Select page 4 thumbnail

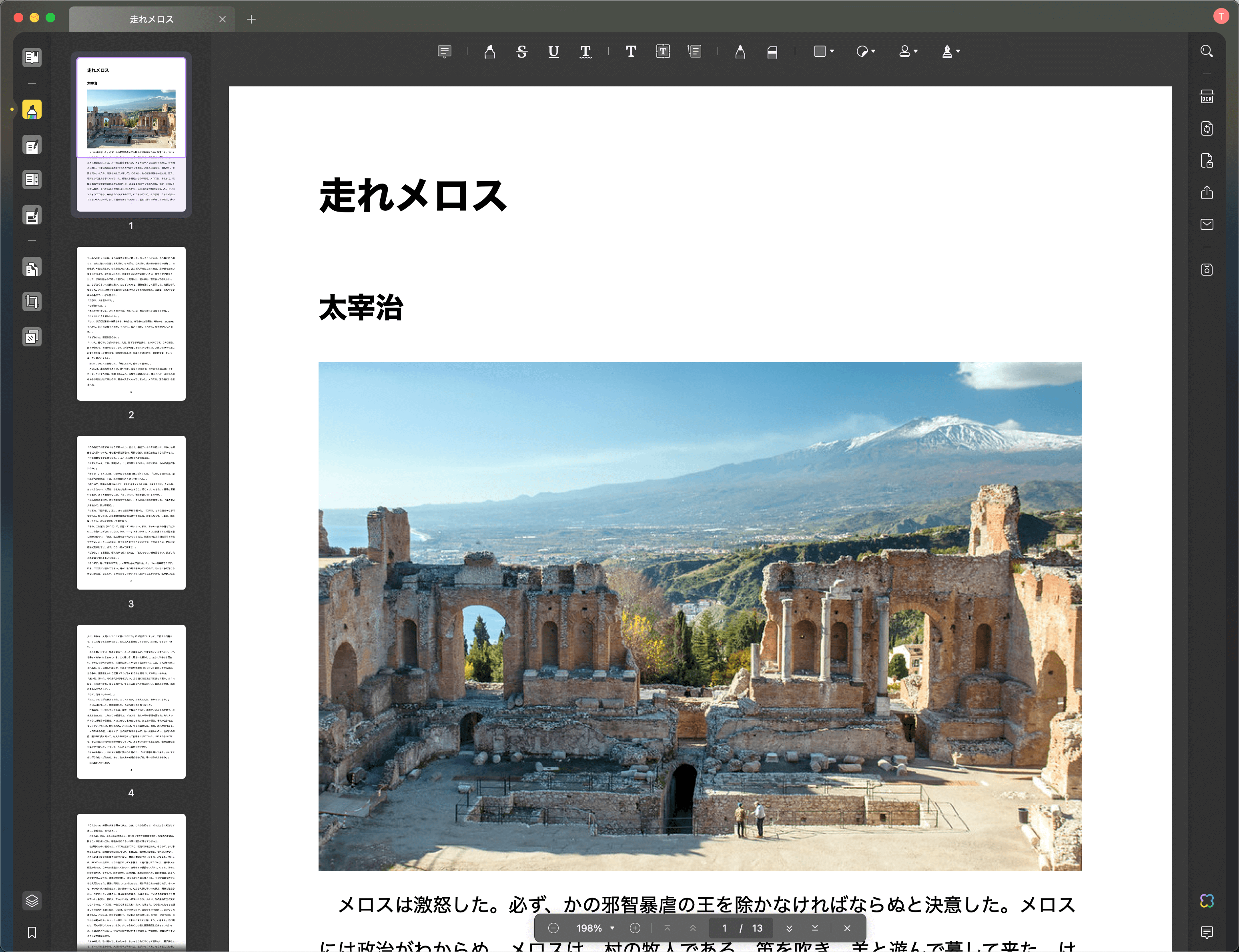click(131, 702)
